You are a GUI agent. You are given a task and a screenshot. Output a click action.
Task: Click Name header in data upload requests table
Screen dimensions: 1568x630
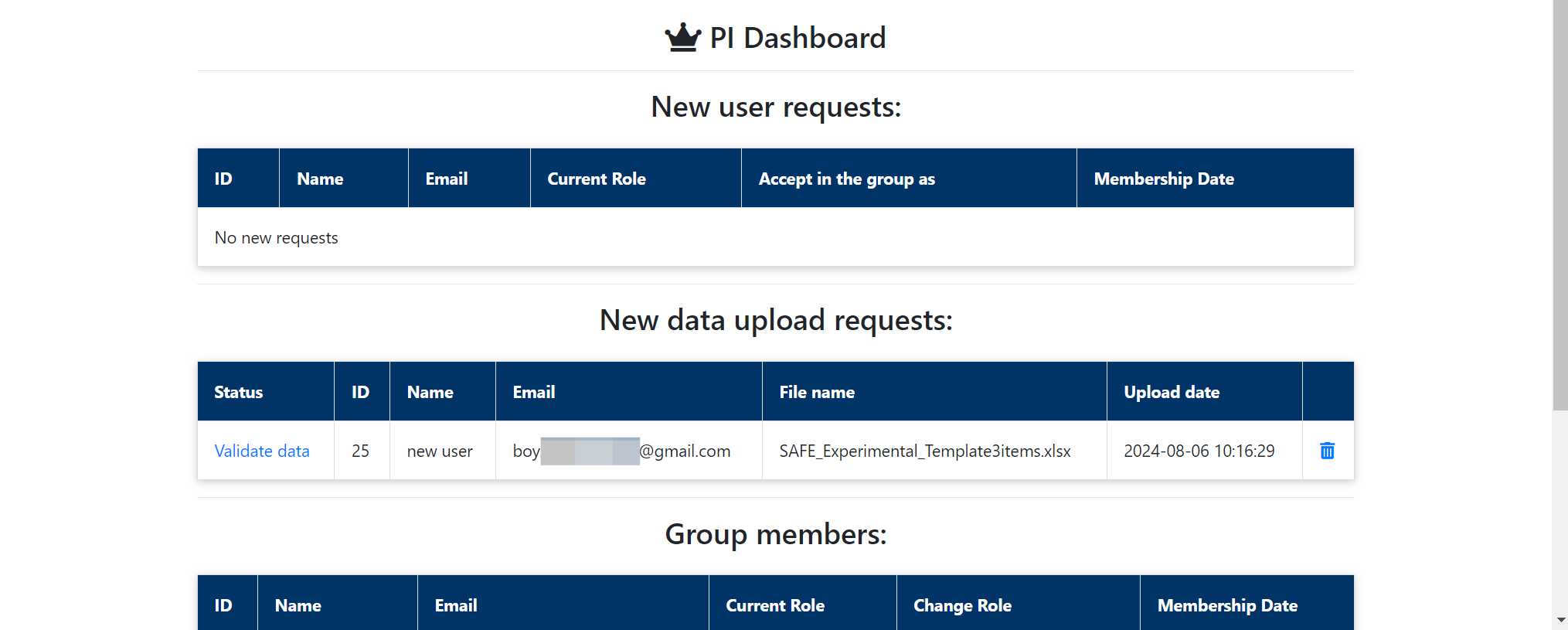[x=443, y=392]
